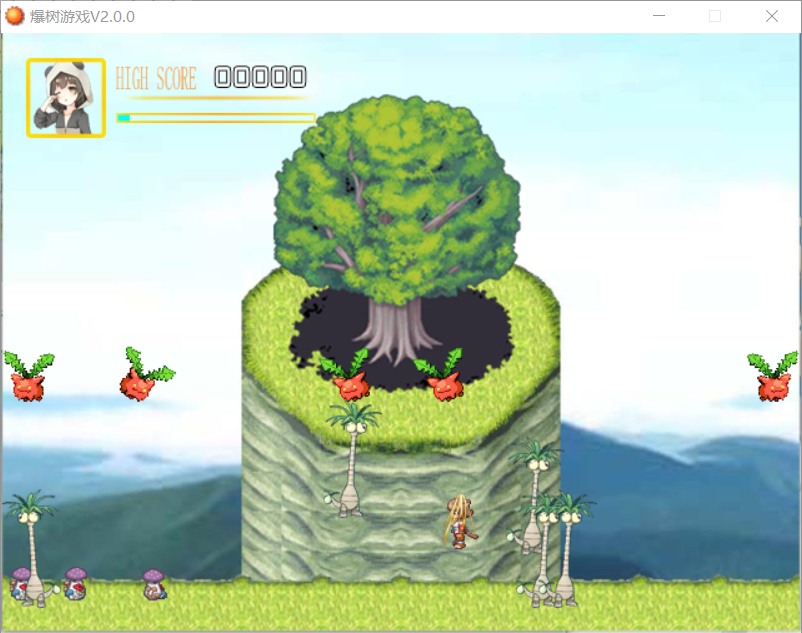The width and height of the screenshot is (802, 633).
Task: Target the tall palm creature at the cliff's right edge
Action: (533, 496)
